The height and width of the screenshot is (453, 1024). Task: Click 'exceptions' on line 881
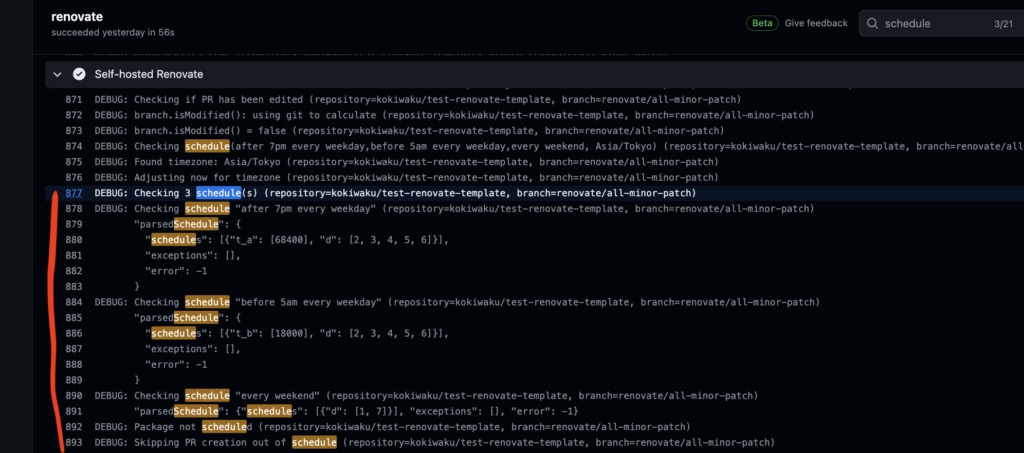point(193,255)
